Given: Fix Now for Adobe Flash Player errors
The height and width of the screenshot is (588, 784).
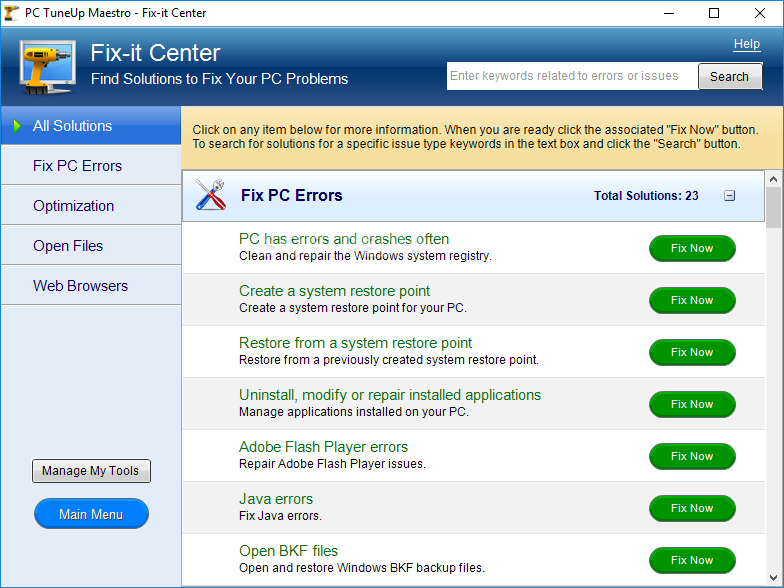Looking at the screenshot, I should click(x=692, y=456).
